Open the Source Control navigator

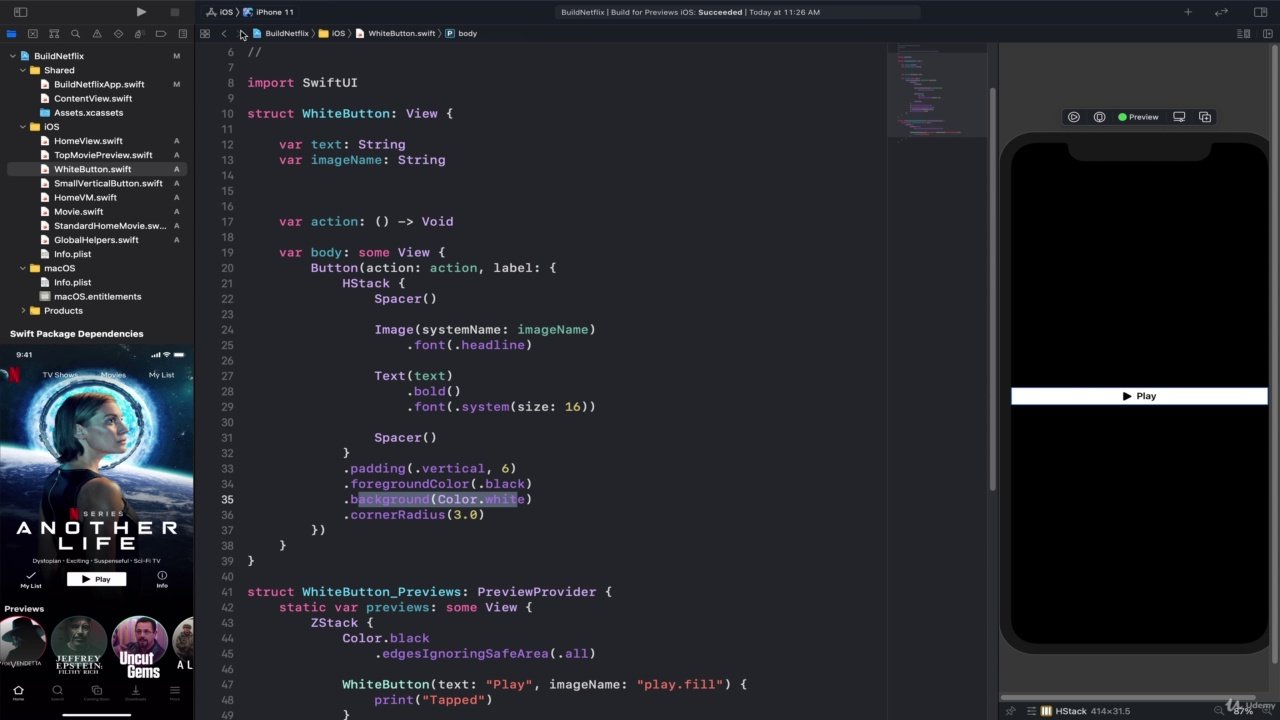(32, 34)
